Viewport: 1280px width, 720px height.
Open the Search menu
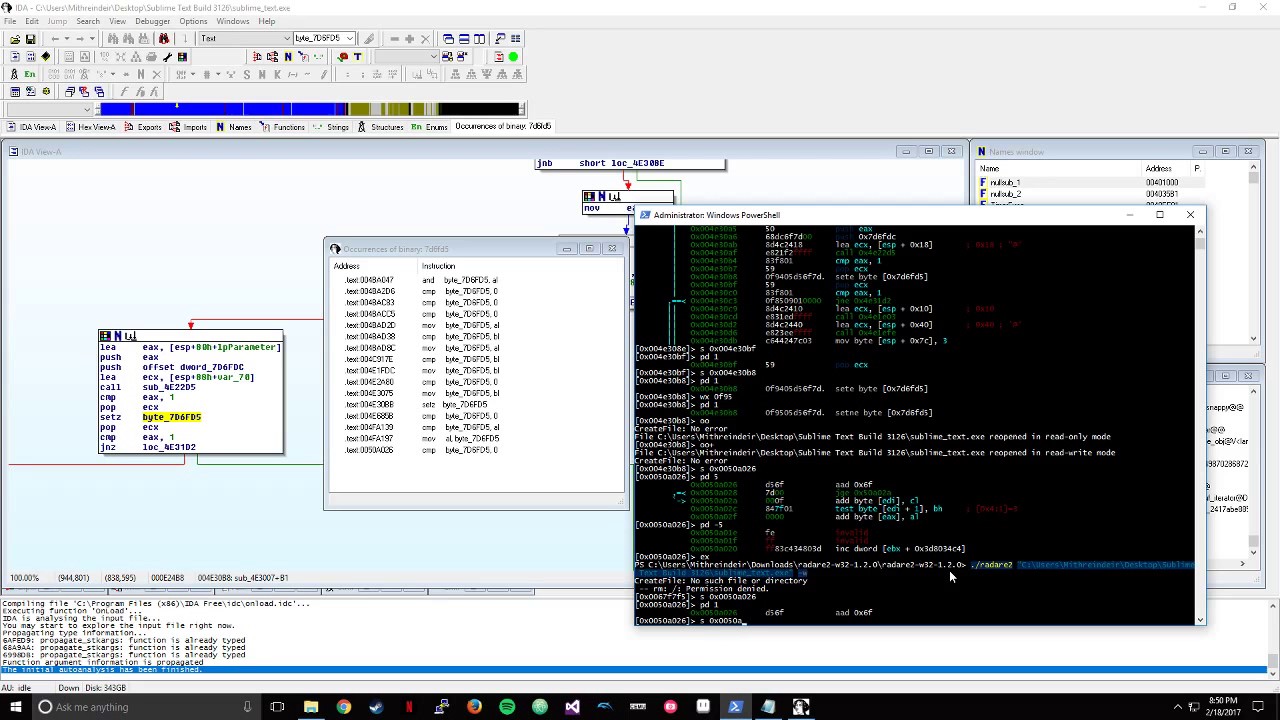[x=88, y=21]
